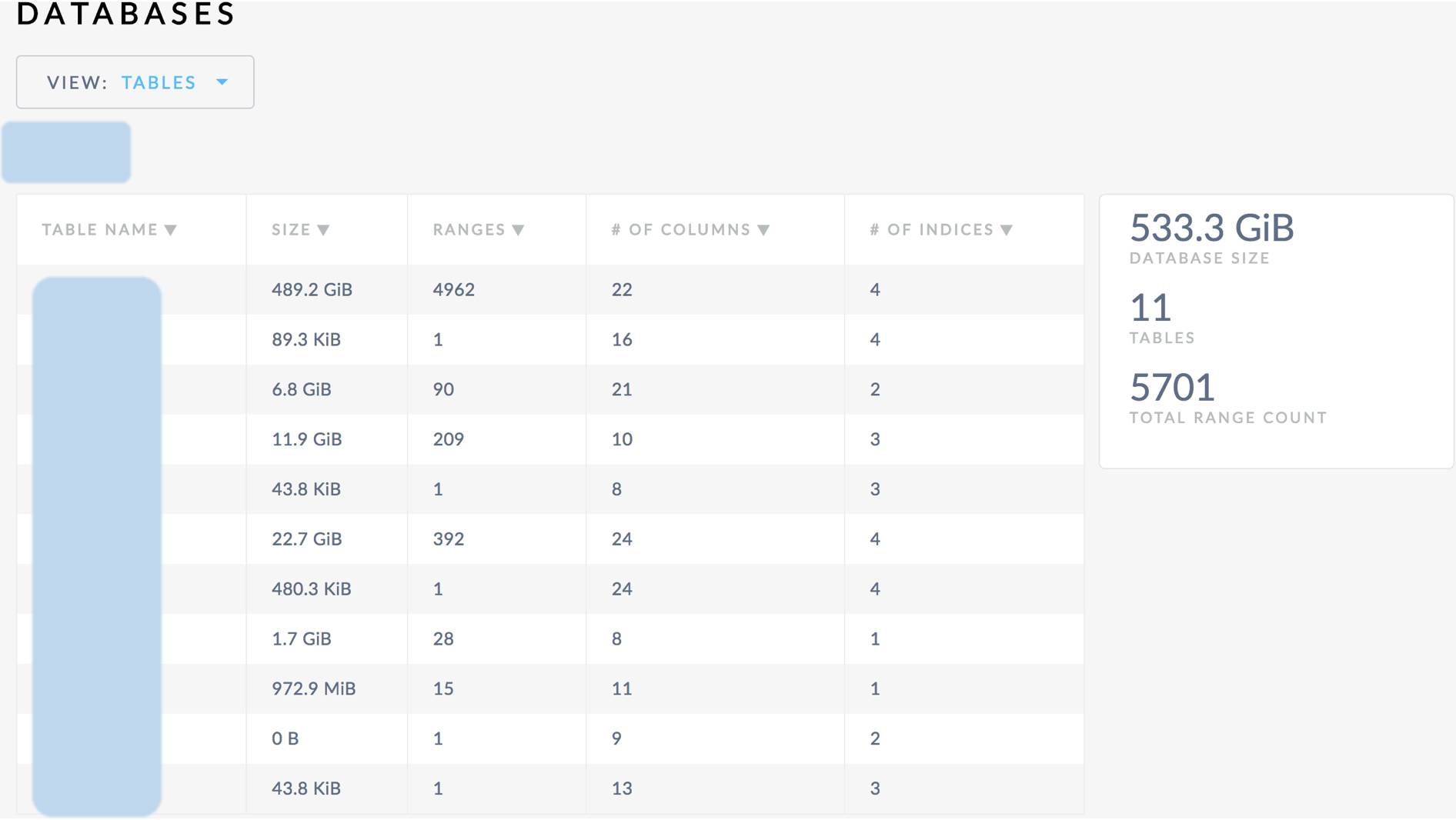Click the 5701 total range count
The height and width of the screenshot is (820, 1456).
tap(1171, 388)
